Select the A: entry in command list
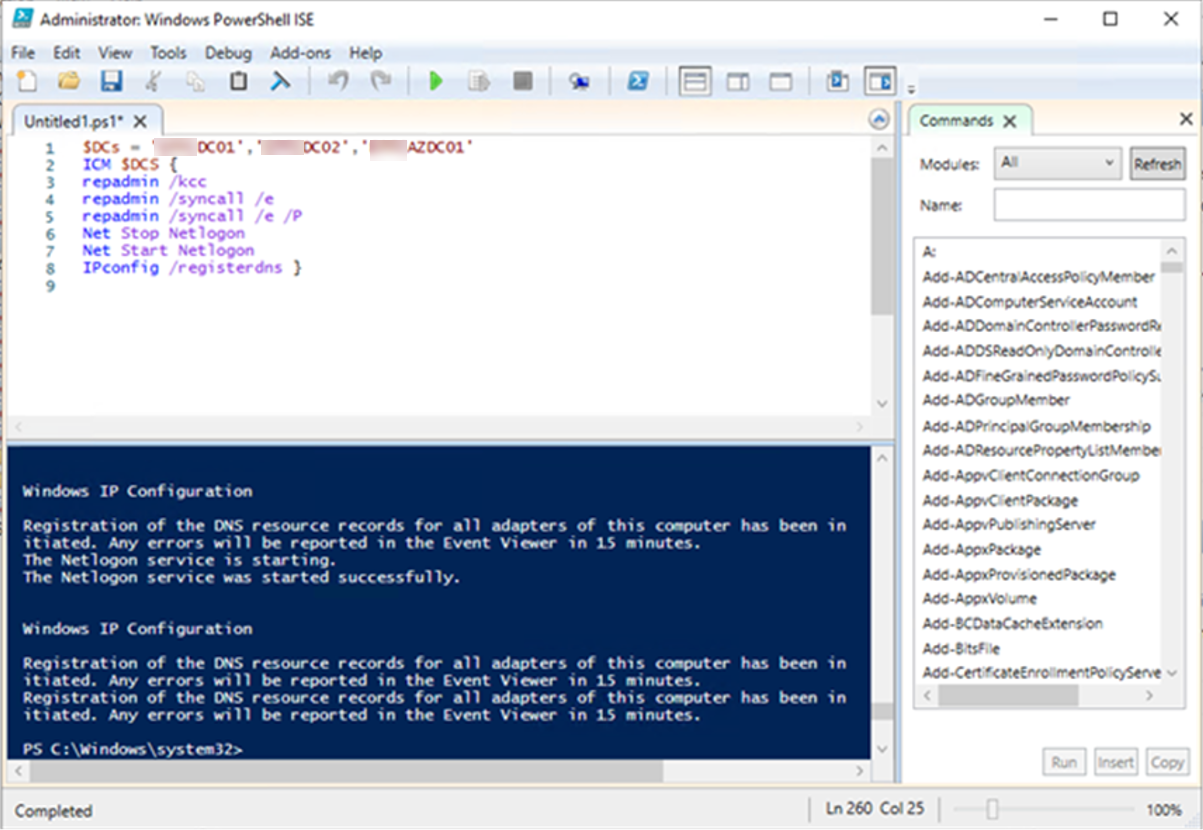1203x830 pixels. click(929, 252)
